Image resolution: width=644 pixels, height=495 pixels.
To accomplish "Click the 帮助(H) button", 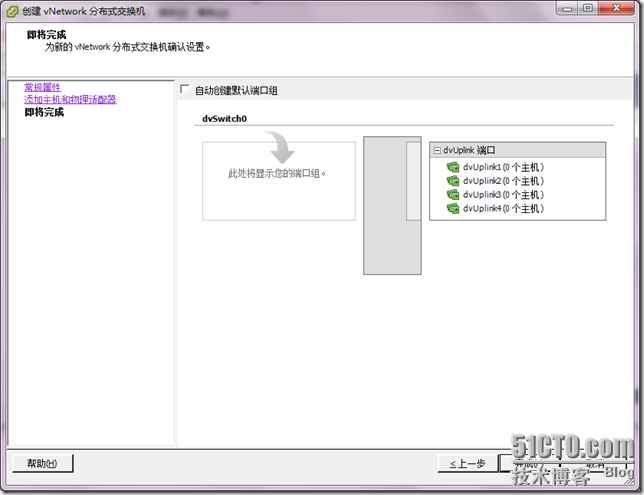I will point(43,463).
